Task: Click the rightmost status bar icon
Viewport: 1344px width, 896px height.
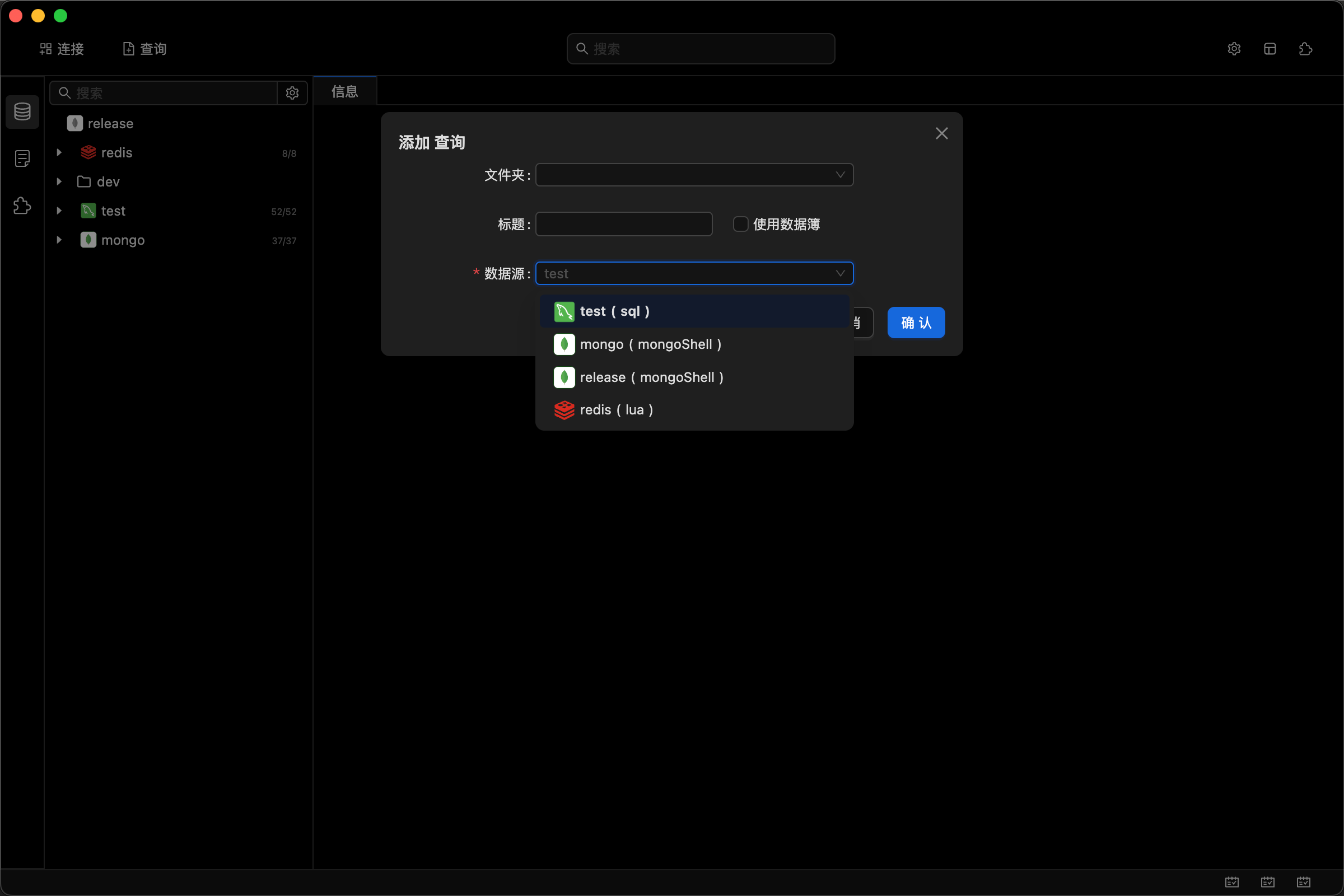Action: coord(1304,881)
